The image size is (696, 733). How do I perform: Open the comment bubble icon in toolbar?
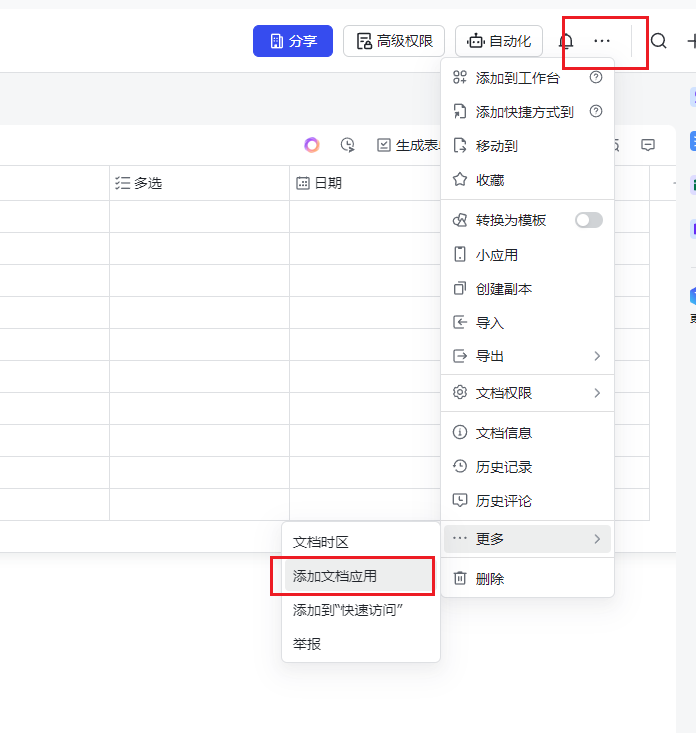coord(648,145)
